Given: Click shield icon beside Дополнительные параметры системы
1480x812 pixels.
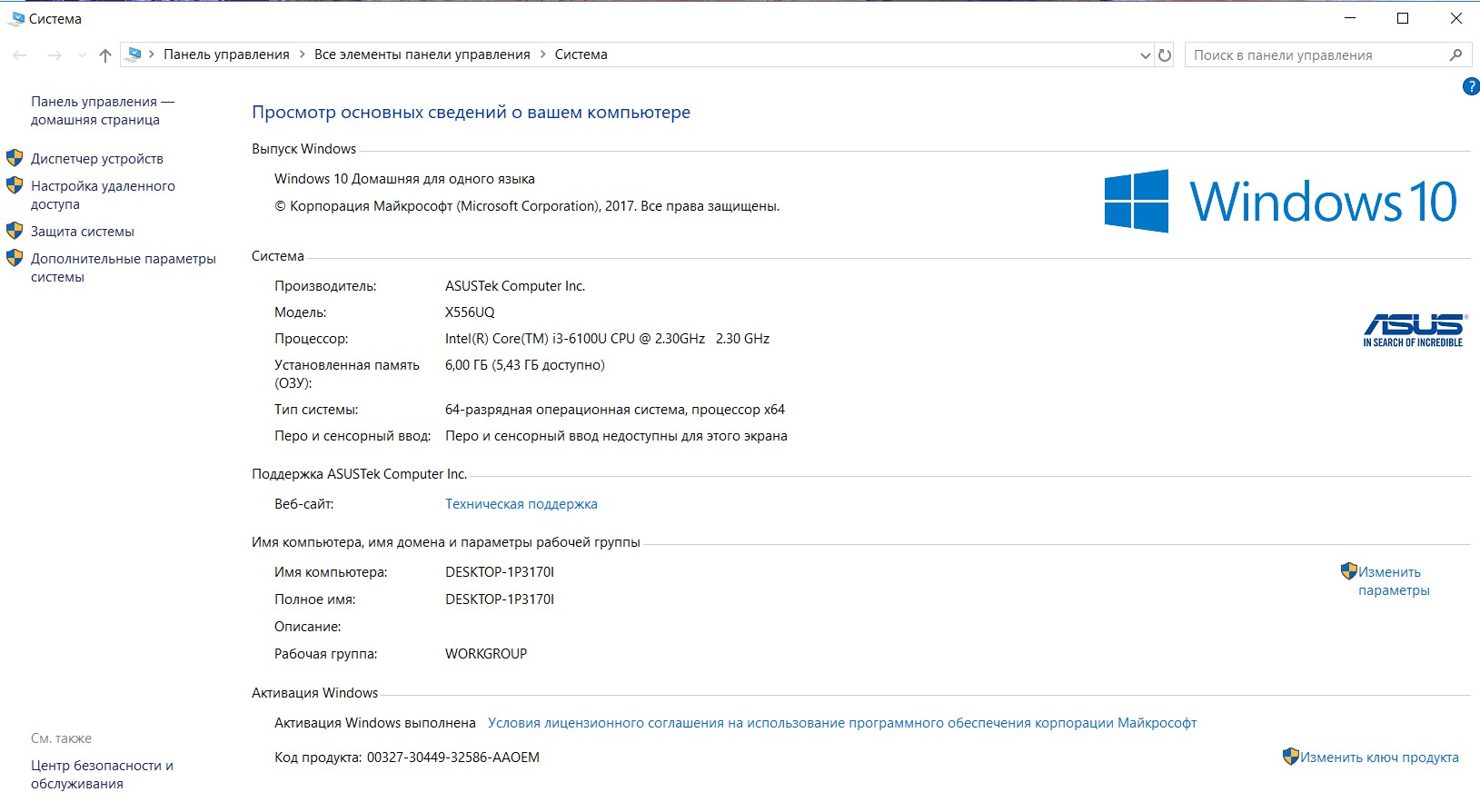Looking at the screenshot, I should tap(15, 258).
